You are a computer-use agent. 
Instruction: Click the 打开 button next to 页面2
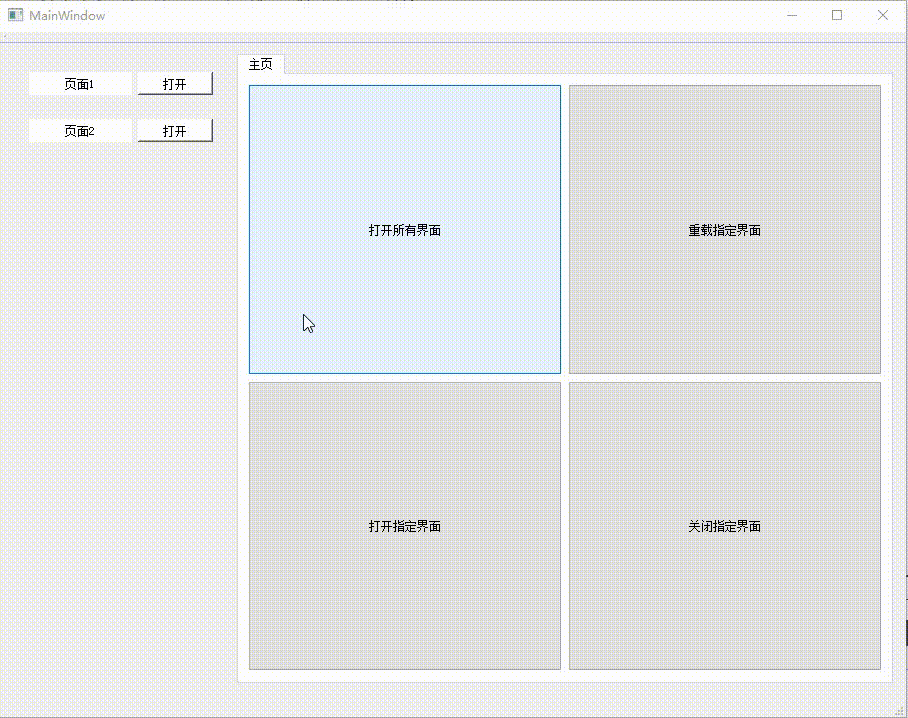[175, 131]
